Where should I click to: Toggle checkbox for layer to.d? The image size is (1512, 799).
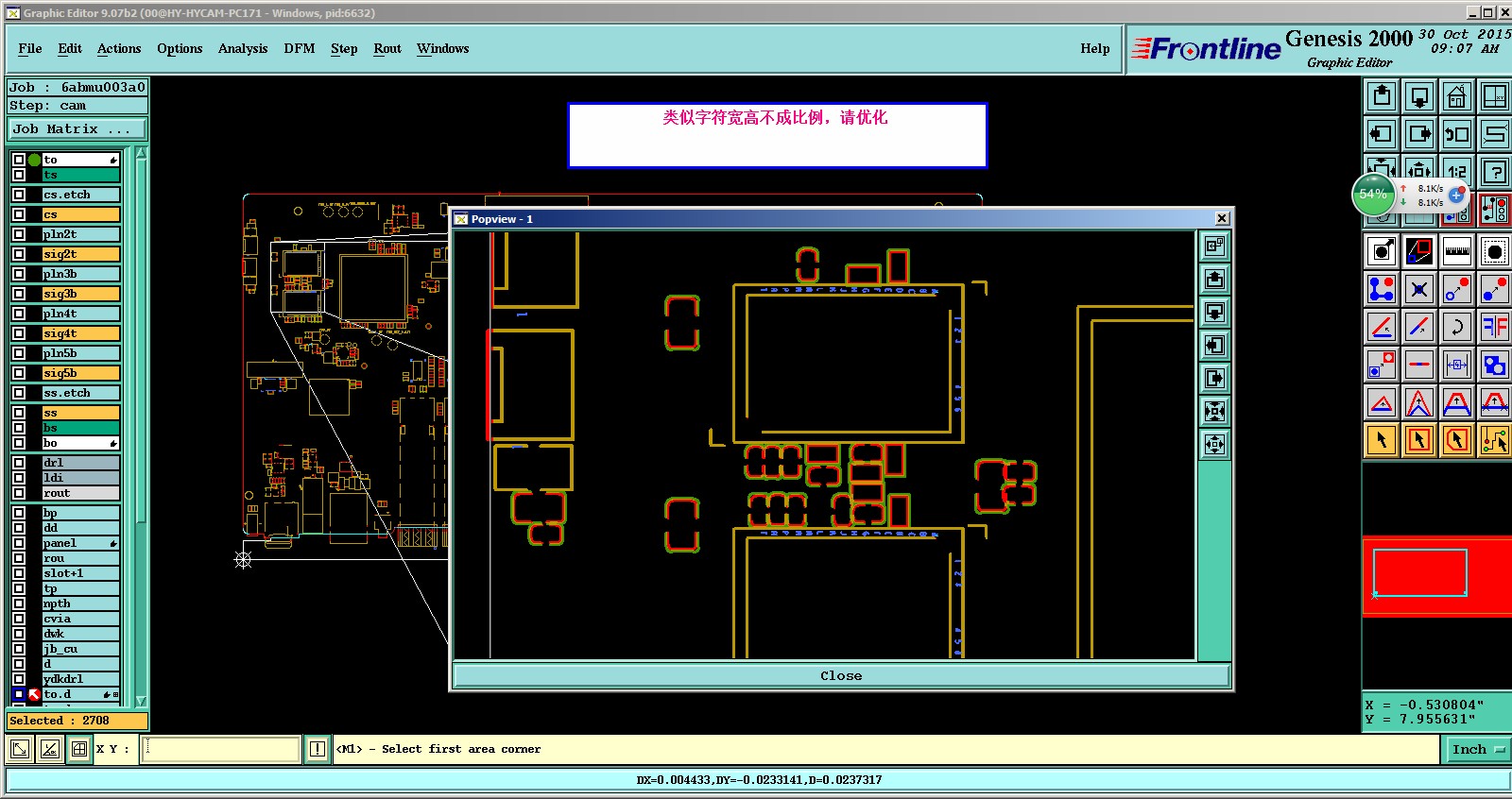pyautogui.click(x=19, y=694)
